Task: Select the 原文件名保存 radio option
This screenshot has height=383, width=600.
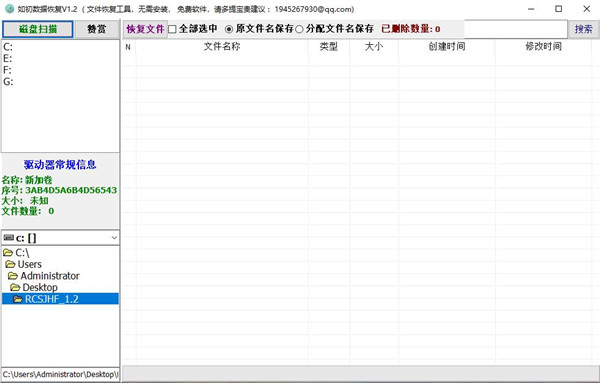Action: [229, 29]
